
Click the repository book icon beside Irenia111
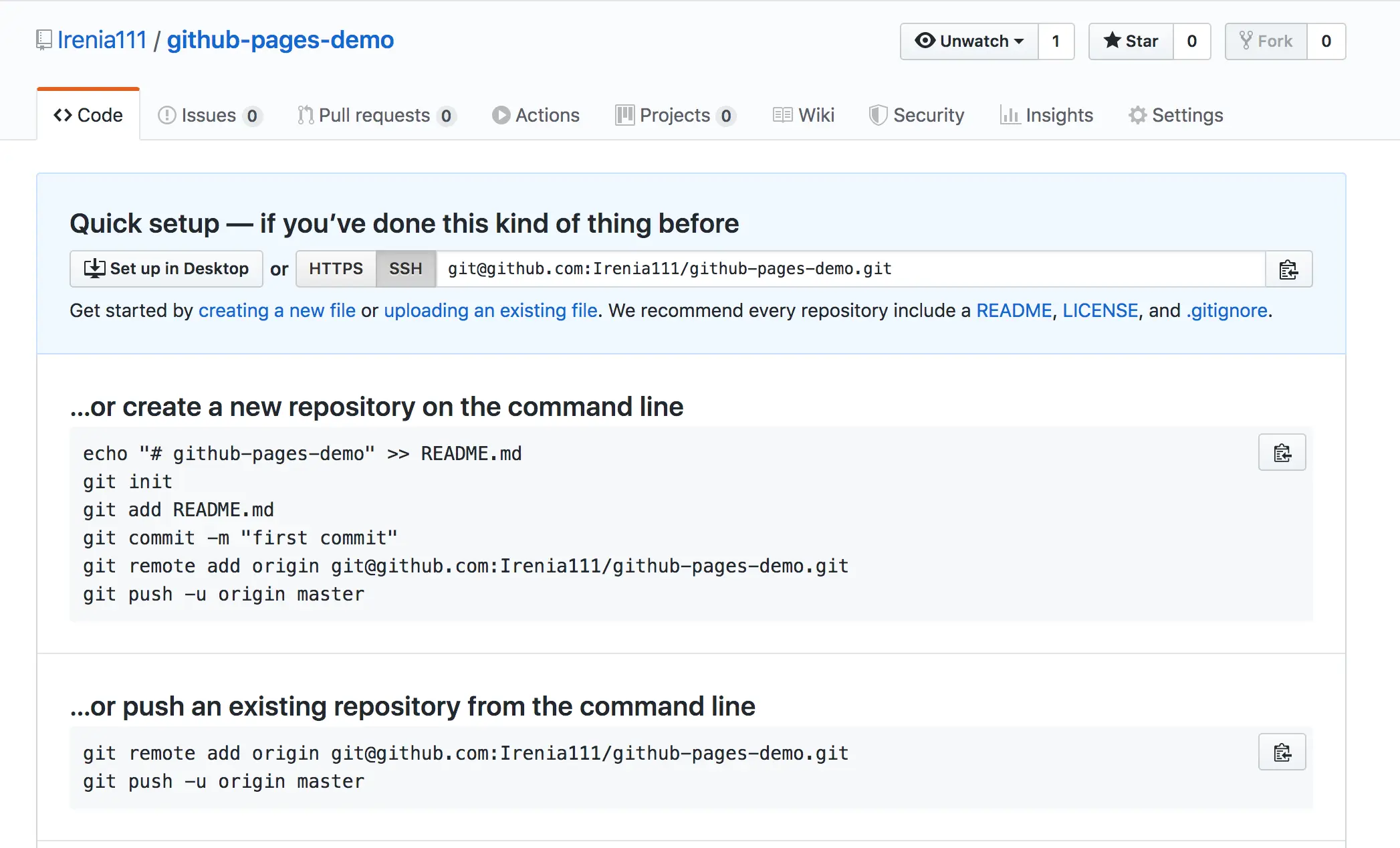coord(43,40)
